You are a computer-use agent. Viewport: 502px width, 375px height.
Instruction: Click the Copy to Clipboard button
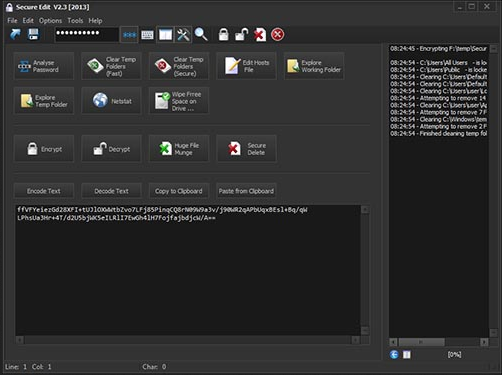point(179,191)
